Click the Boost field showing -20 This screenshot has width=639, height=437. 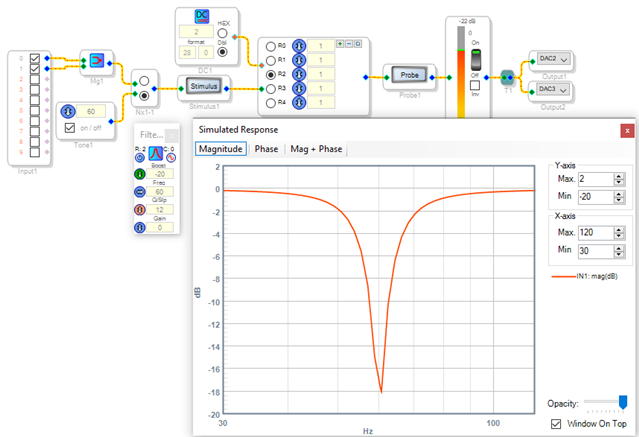(160, 174)
